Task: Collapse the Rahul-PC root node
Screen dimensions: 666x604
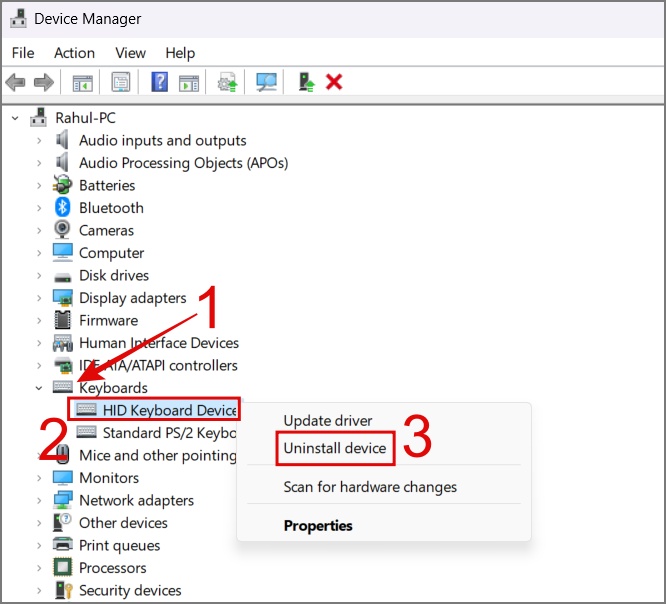Action: pos(15,118)
